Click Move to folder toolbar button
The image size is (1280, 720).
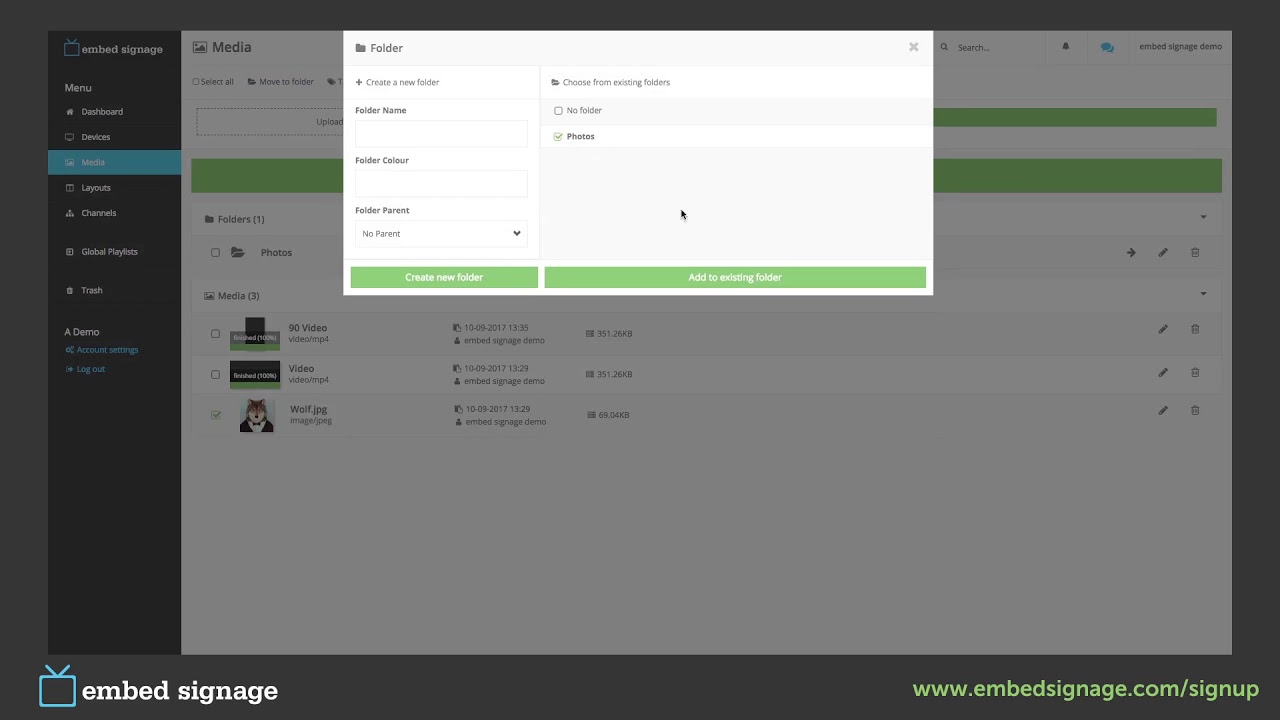point(281,82)
